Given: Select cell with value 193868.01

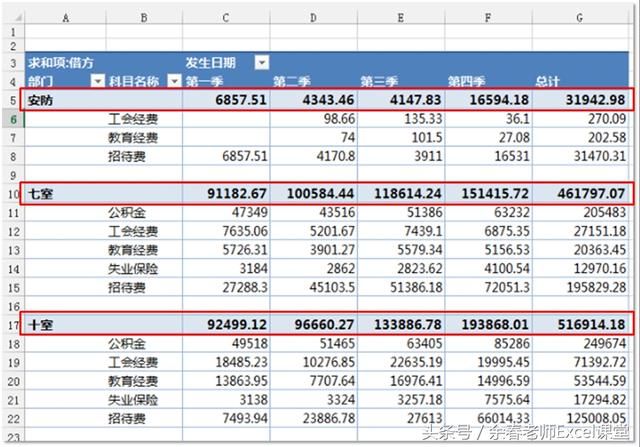Looking at the screenshot, I should [489, 325].
